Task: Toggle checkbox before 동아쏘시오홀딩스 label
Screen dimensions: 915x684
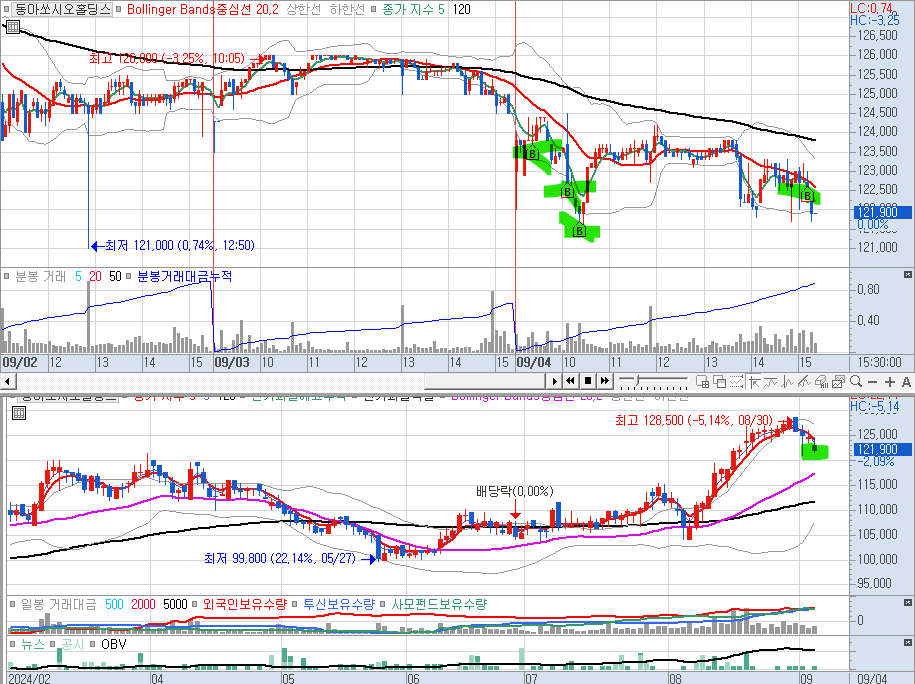Action: (6, 9)
